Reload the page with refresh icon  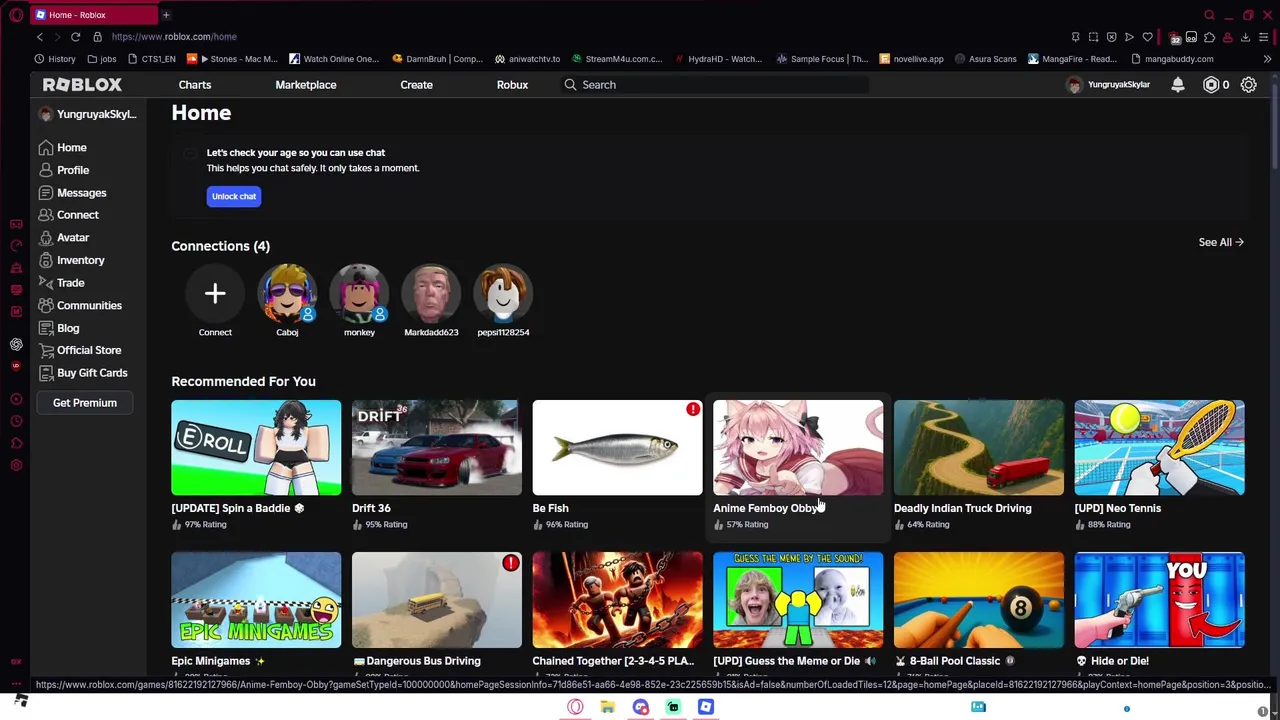(x=75, y=37)
